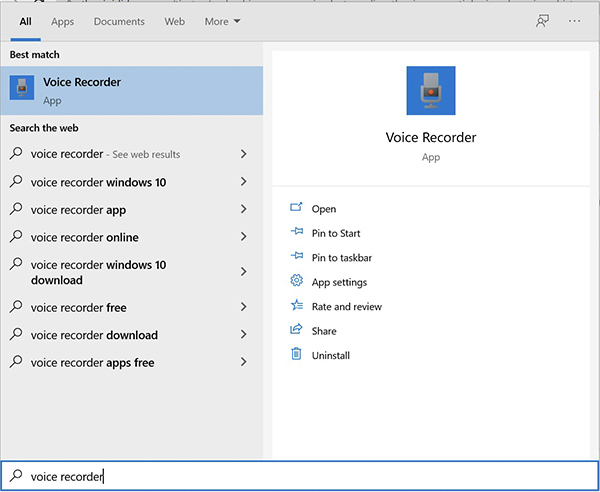Click magnifier icon beside 'voice recorder app'
This screenshot has height=492, width=600.
pos(16,209)
